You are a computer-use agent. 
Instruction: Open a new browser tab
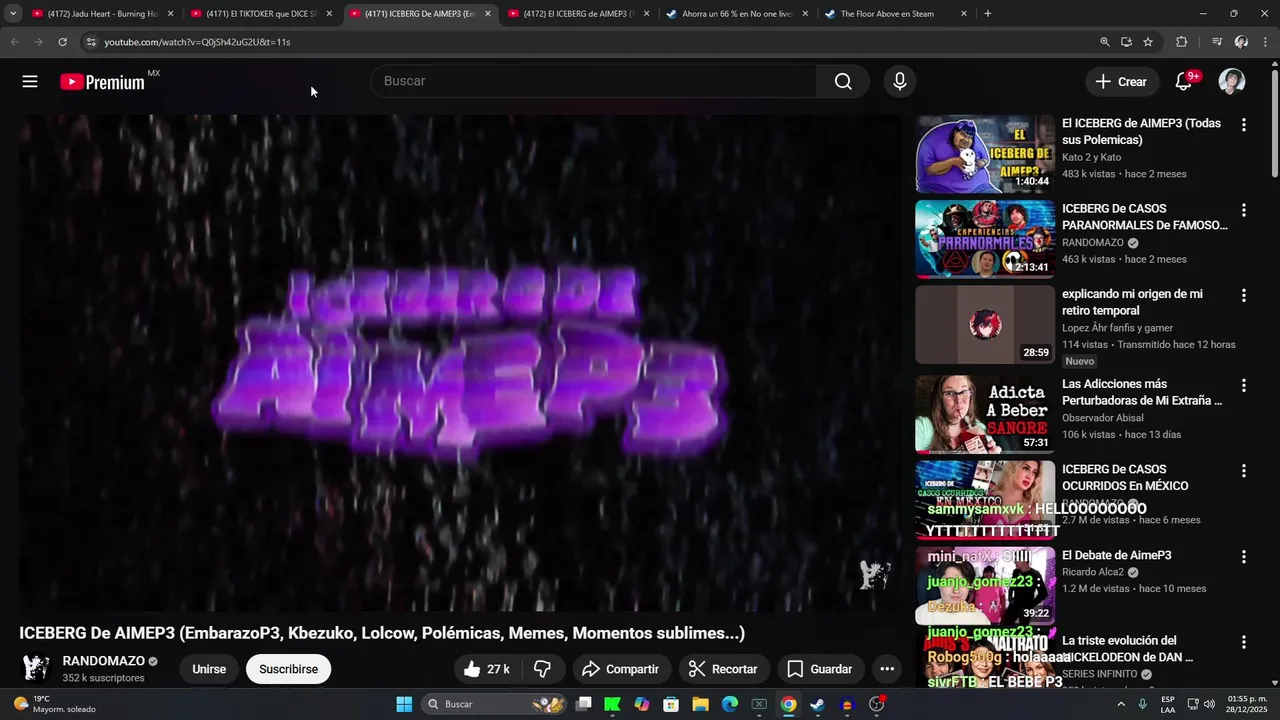tap(988, 14)
